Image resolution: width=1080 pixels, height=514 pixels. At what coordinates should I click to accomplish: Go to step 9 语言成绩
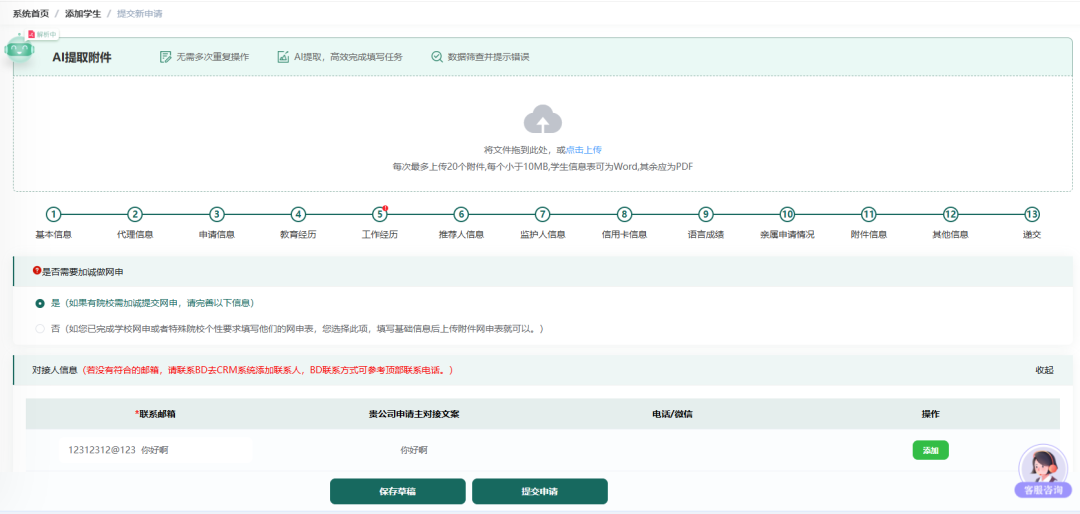[705, 214]
